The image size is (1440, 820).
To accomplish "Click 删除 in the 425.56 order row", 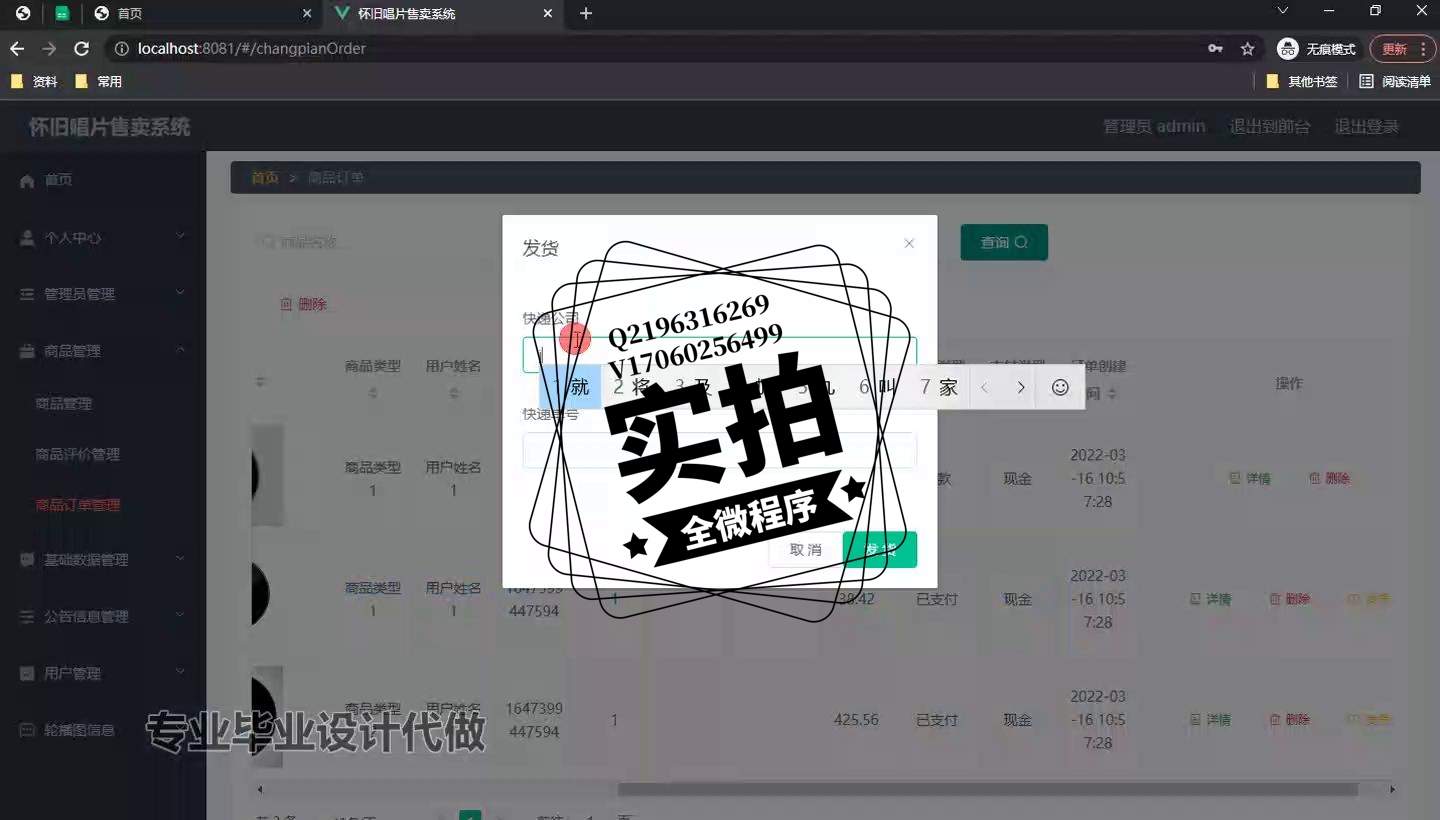I will pyautogui.click(x=1290, y=720).
